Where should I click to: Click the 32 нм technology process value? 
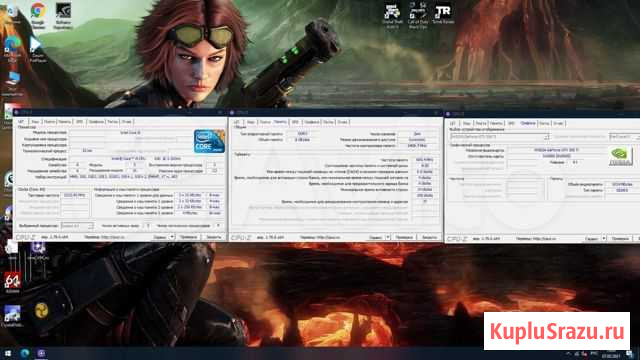(87, 151)
